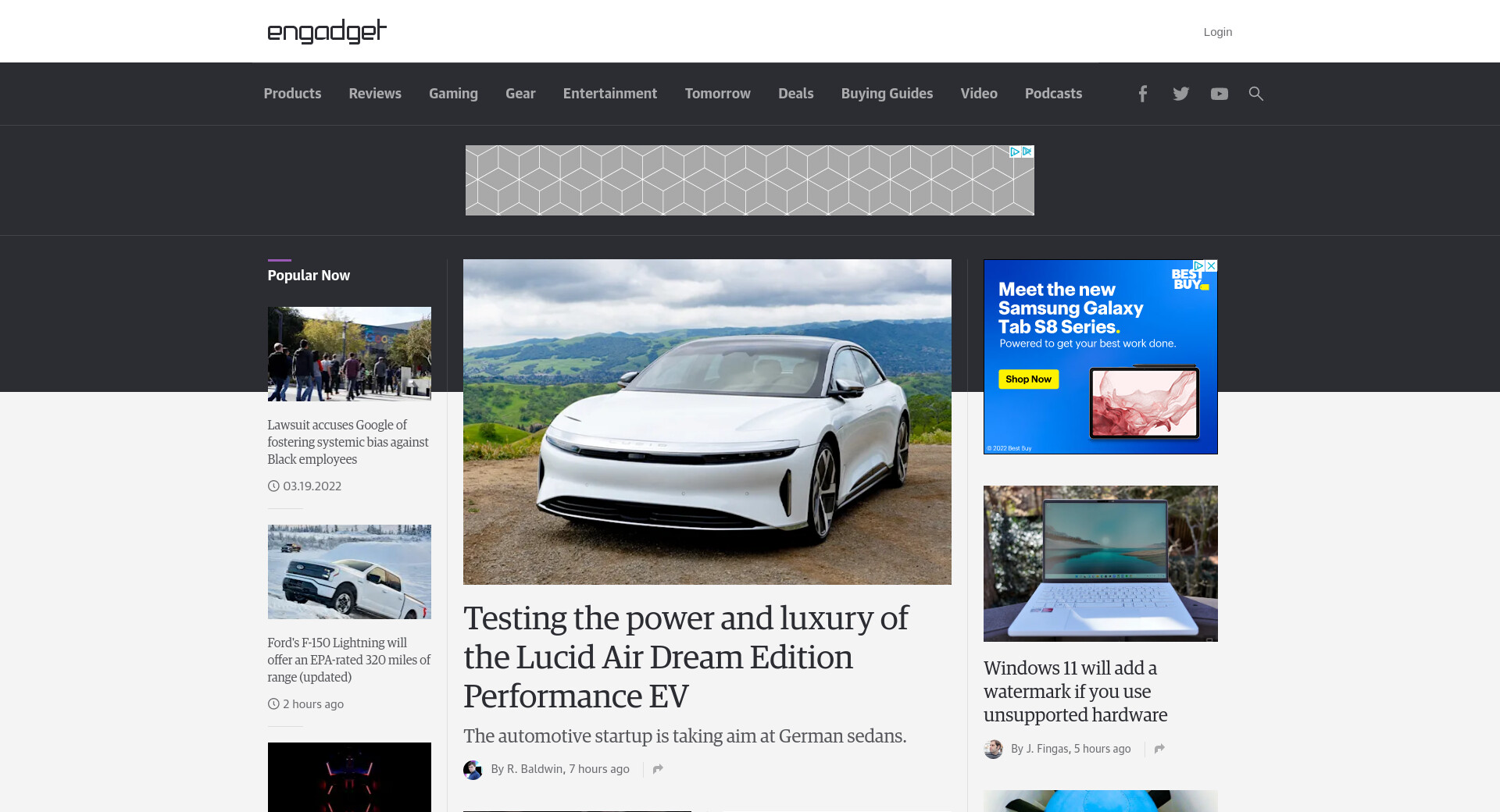
Task: Click author name J. Fingas
Action: 1047,749
